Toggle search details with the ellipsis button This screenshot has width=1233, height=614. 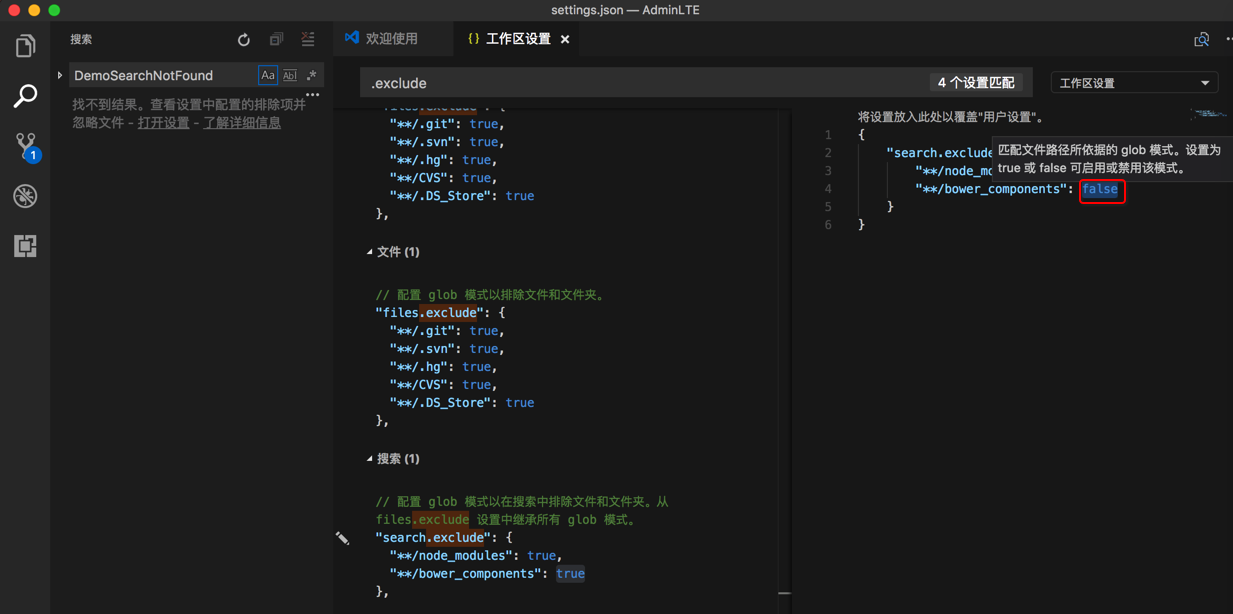point(313,96)
